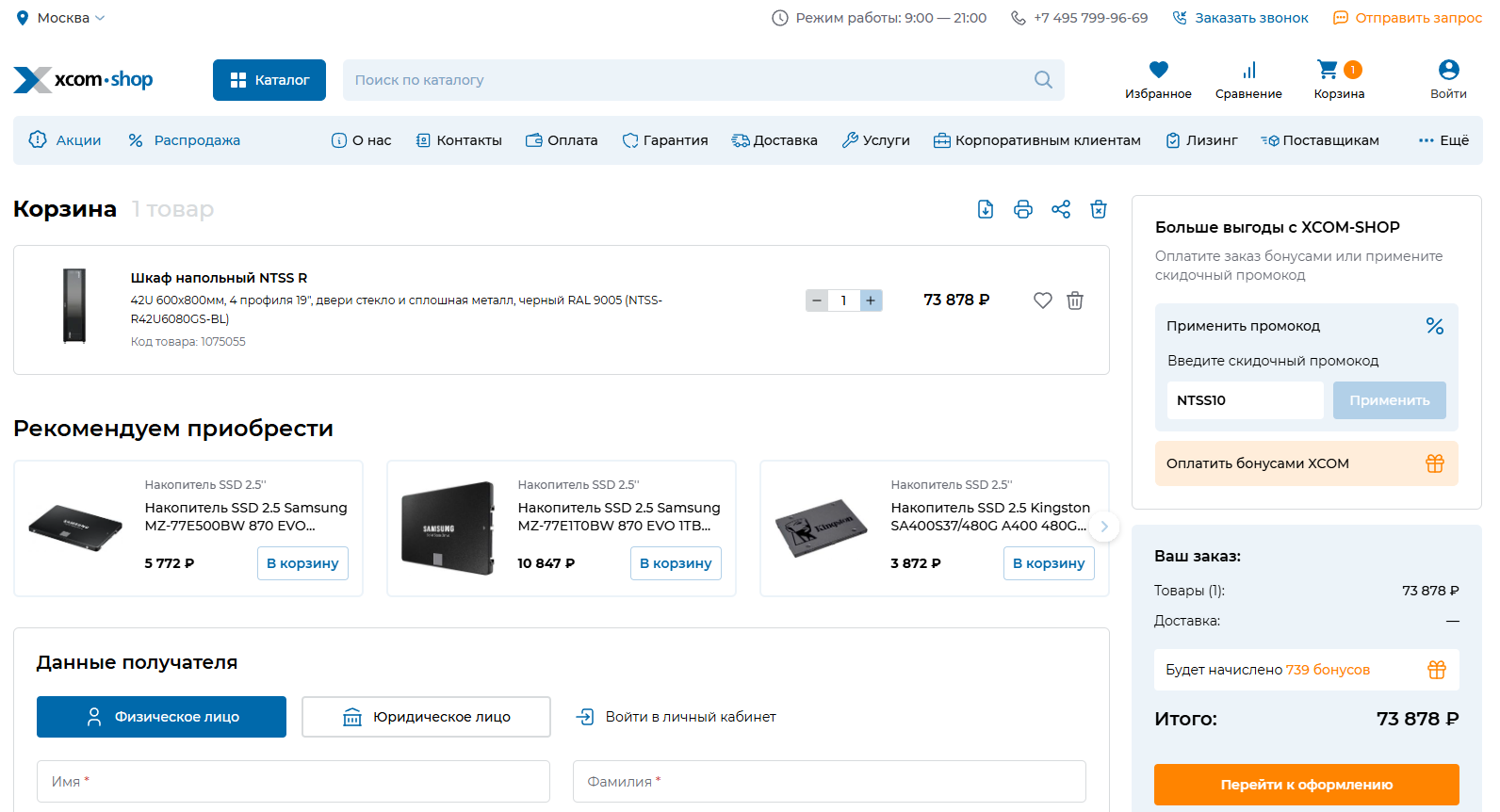Image resolution: width=1500 pixels, height=812 pixels.
Task: Open Шкаф напольный NTSS R product title
Action: click(219, 278)
